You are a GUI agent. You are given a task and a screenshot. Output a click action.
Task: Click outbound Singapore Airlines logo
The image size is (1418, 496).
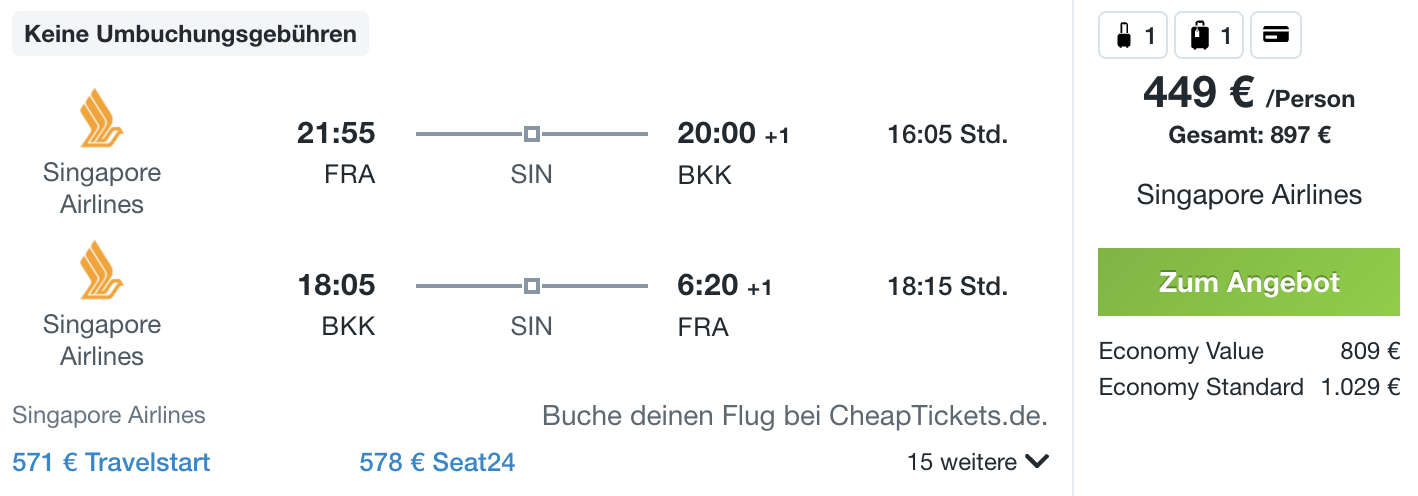pyautogui.click(x=101, y=118)
